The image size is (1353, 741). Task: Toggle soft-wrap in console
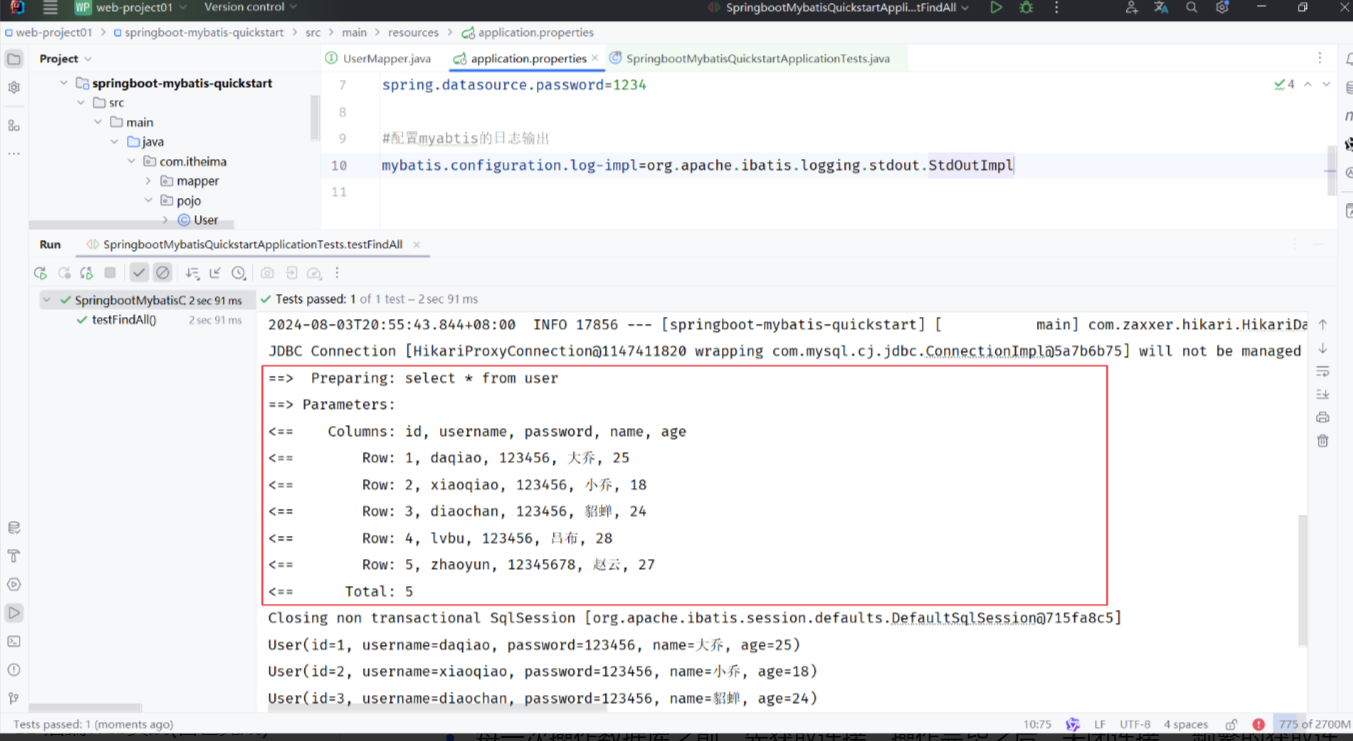1323,371
